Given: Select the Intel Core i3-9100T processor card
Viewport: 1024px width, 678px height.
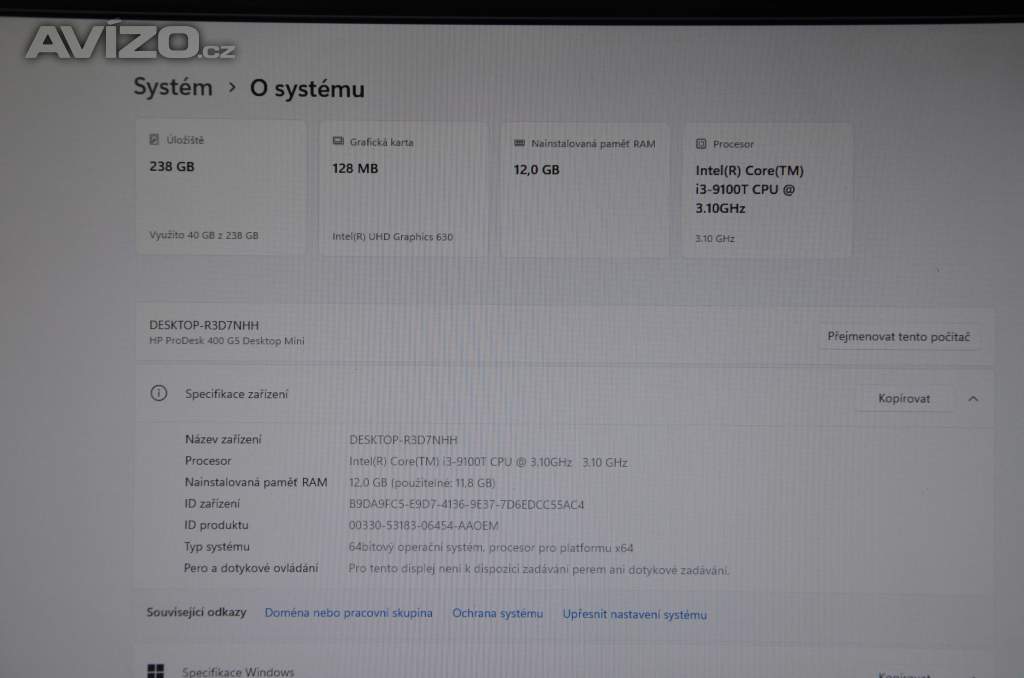Looking at the screenshot, I should [767, 191].
